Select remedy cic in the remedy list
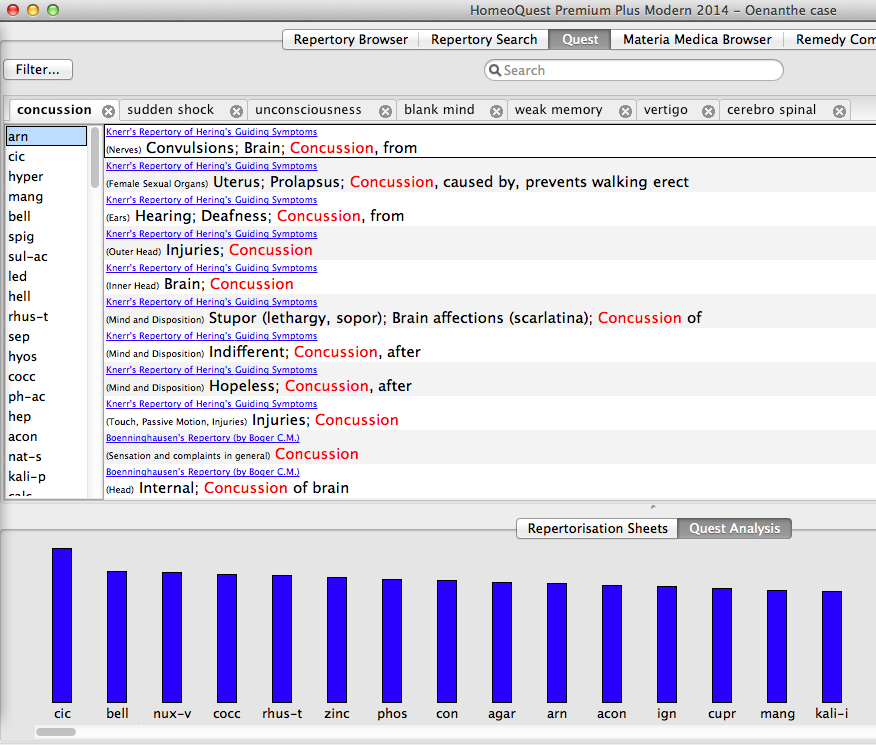 17,157
